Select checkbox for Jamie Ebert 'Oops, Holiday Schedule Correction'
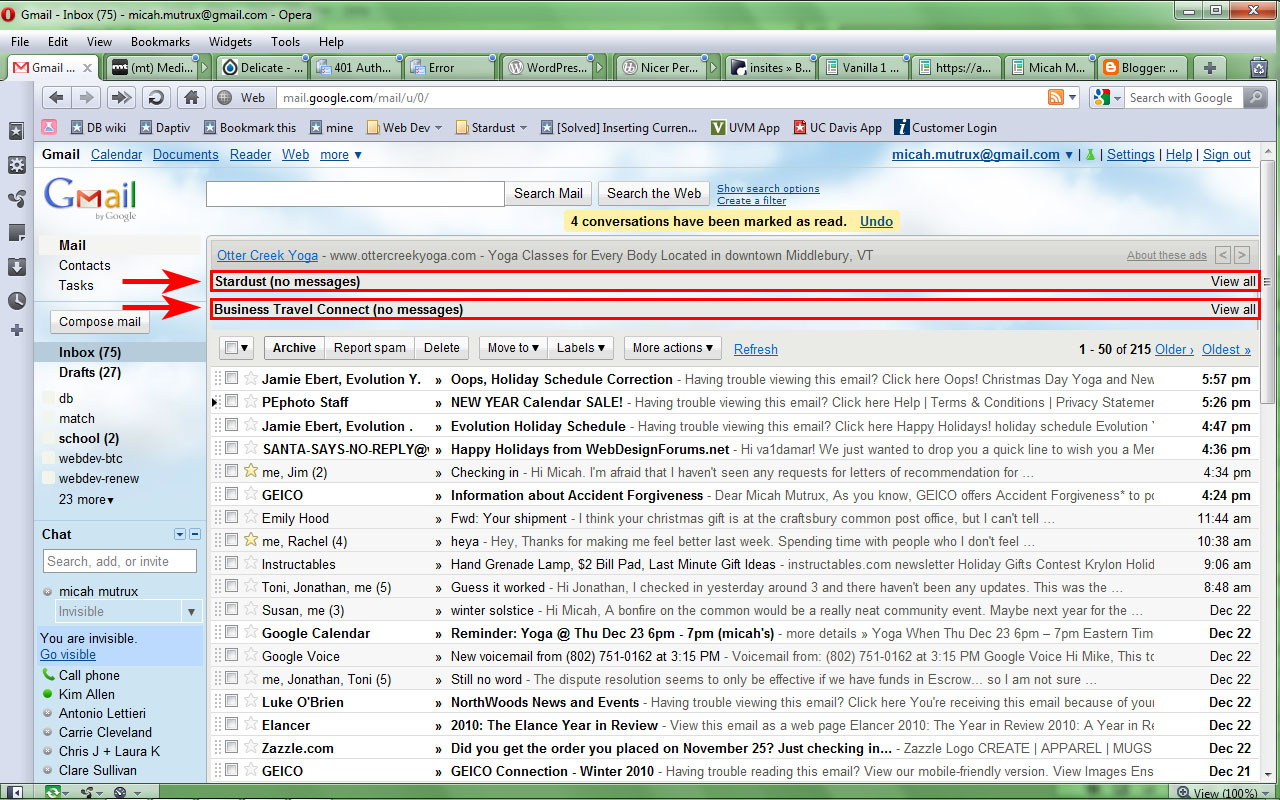The image size is (1280, 800). 231,378
